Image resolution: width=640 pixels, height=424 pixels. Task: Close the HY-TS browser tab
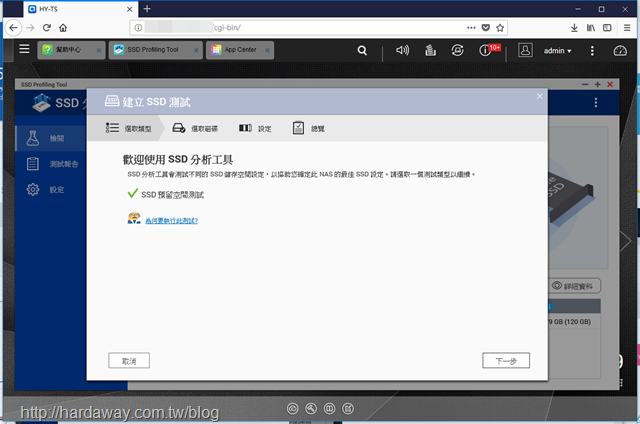(x=129, y=9)
